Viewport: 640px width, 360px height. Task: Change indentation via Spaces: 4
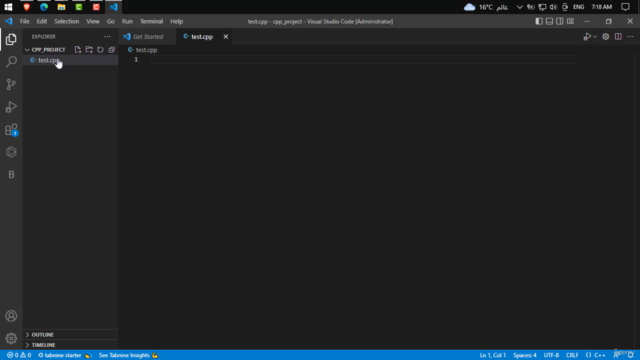[525, 355]
